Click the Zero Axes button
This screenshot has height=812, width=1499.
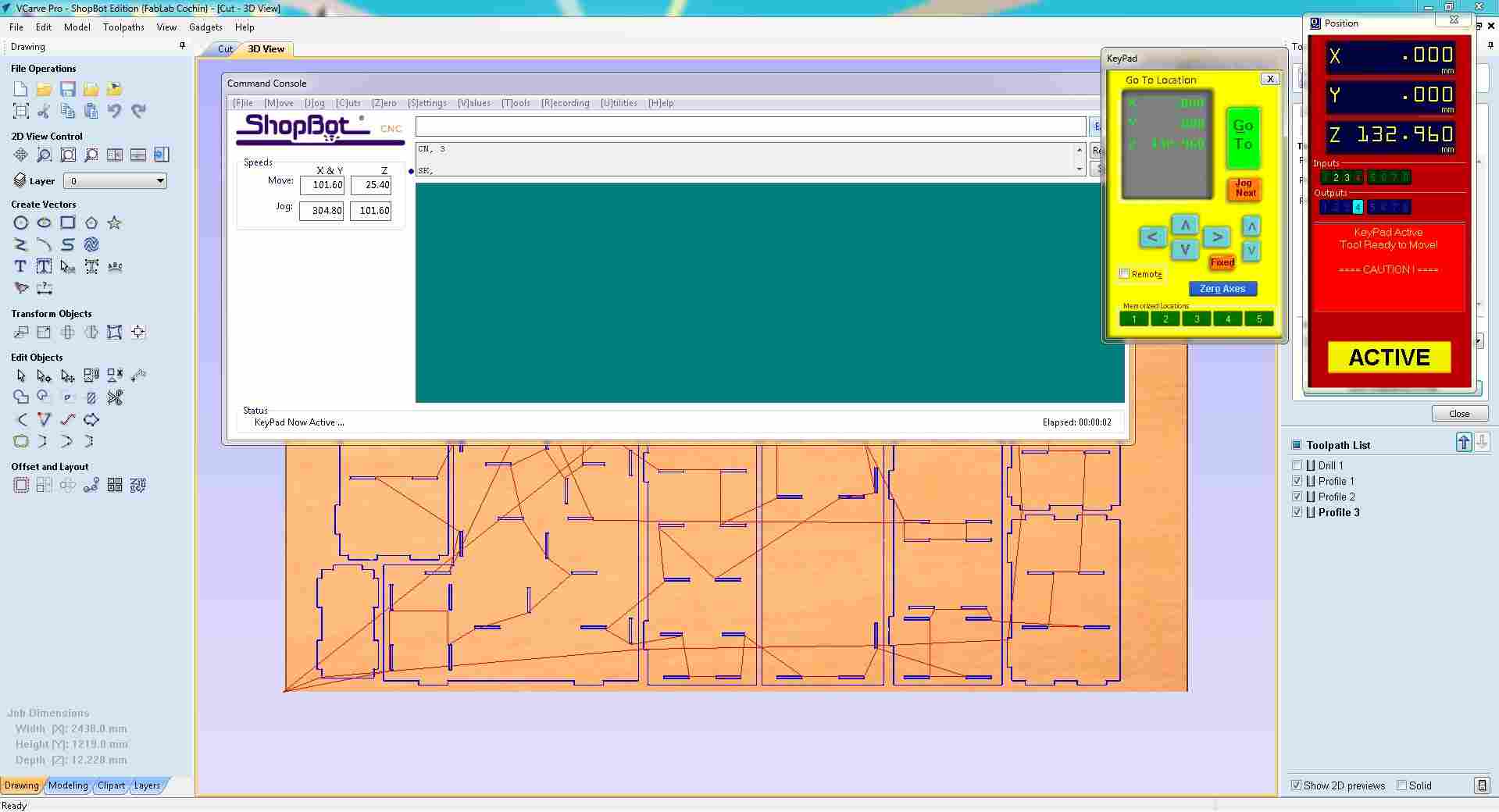pyautogui.click(x=1222, y=288)
